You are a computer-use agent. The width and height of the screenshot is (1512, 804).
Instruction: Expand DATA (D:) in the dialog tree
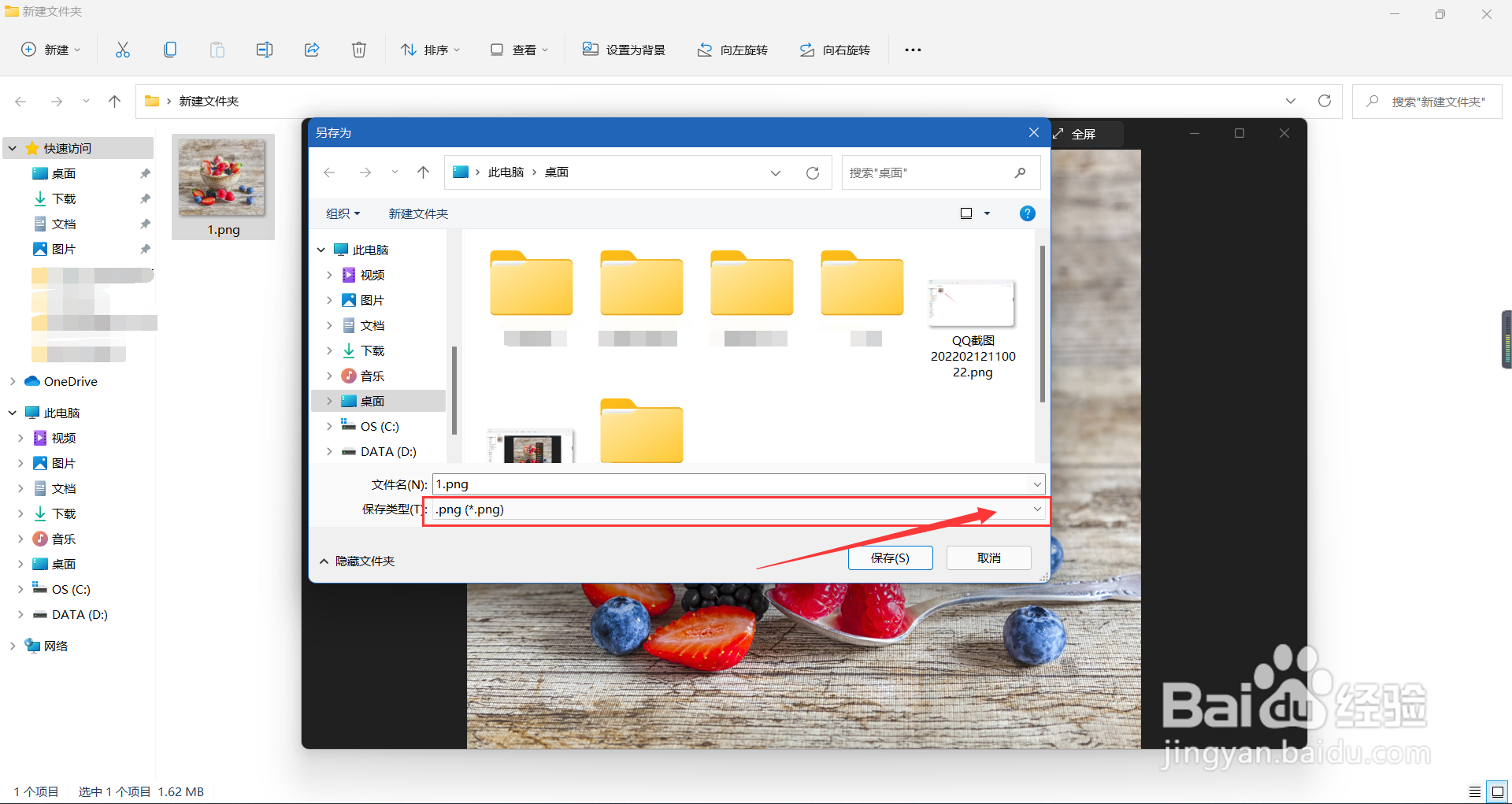329,451
